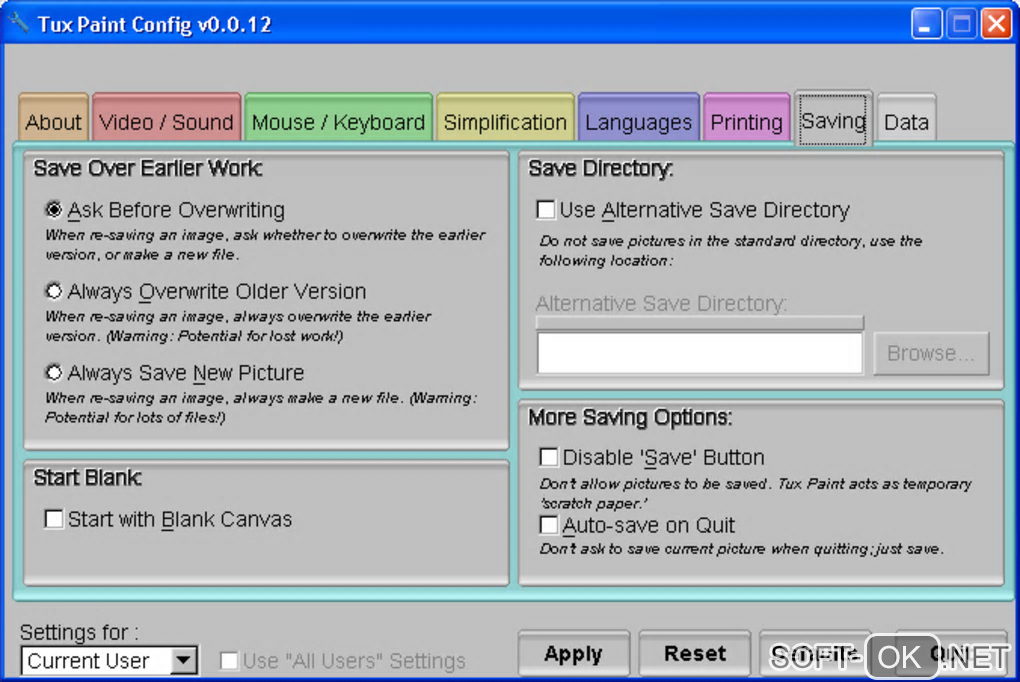Click the Tux Paint Config title bar icon
The height and width of the screenshot is (682, 1020).
pos(19,23)
